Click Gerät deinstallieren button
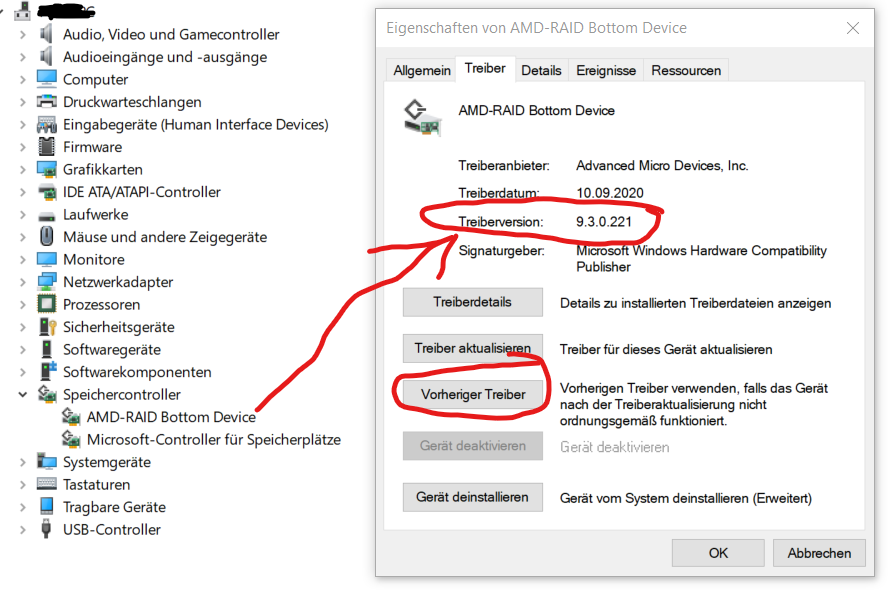This screenshot has width=895, height=612. pos(473,497)
